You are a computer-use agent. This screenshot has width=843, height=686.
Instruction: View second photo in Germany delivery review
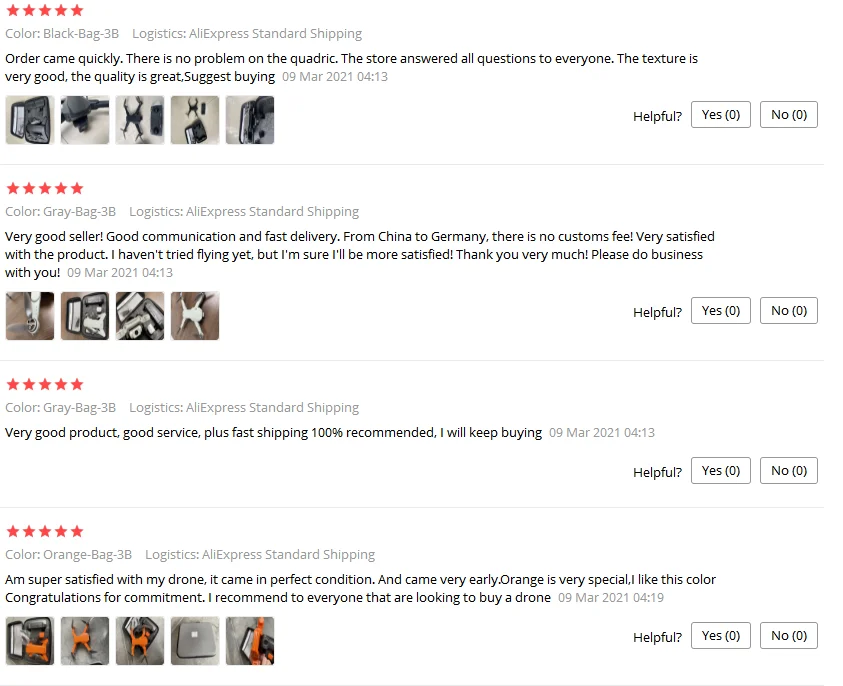[85, 316]
